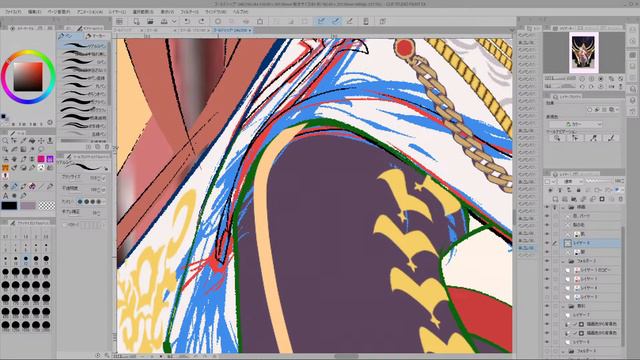
Task: Delete sub tool with trash icon
Action: point(107,147)
